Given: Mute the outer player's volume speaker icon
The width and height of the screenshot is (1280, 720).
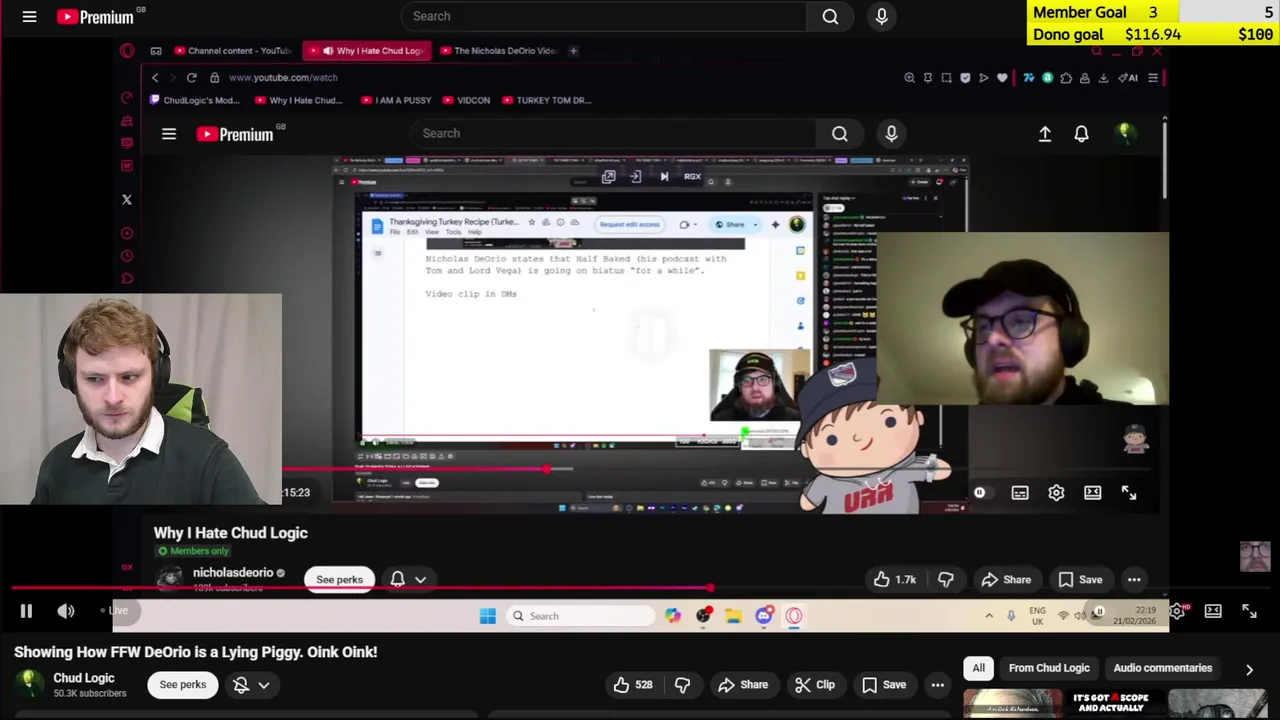Looking at the screenshot, I should [66, 611].
